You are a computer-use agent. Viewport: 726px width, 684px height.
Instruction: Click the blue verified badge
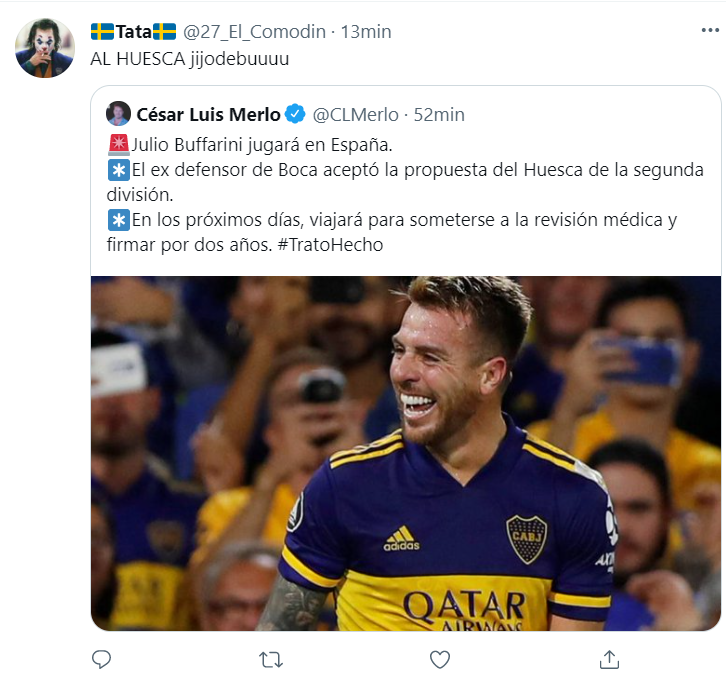tap(296, 114)
